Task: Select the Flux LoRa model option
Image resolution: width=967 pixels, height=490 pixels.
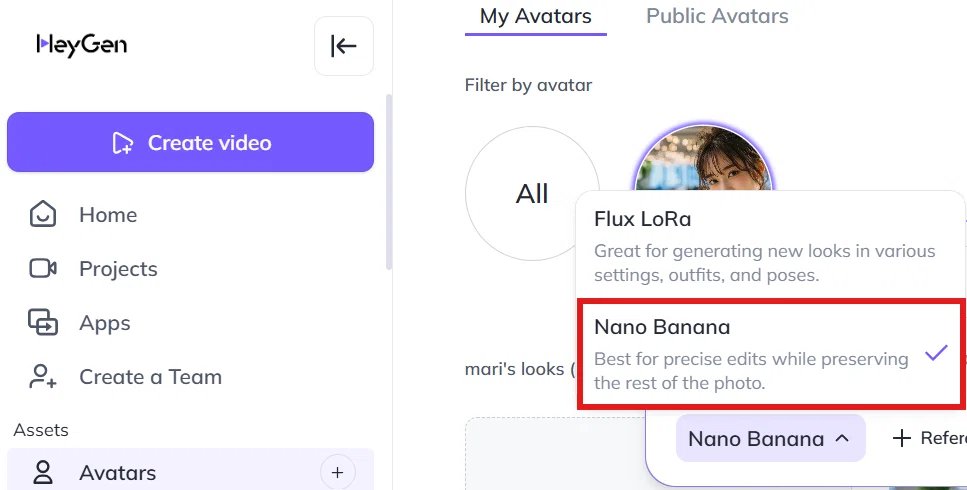Action: tap(770, 246)
